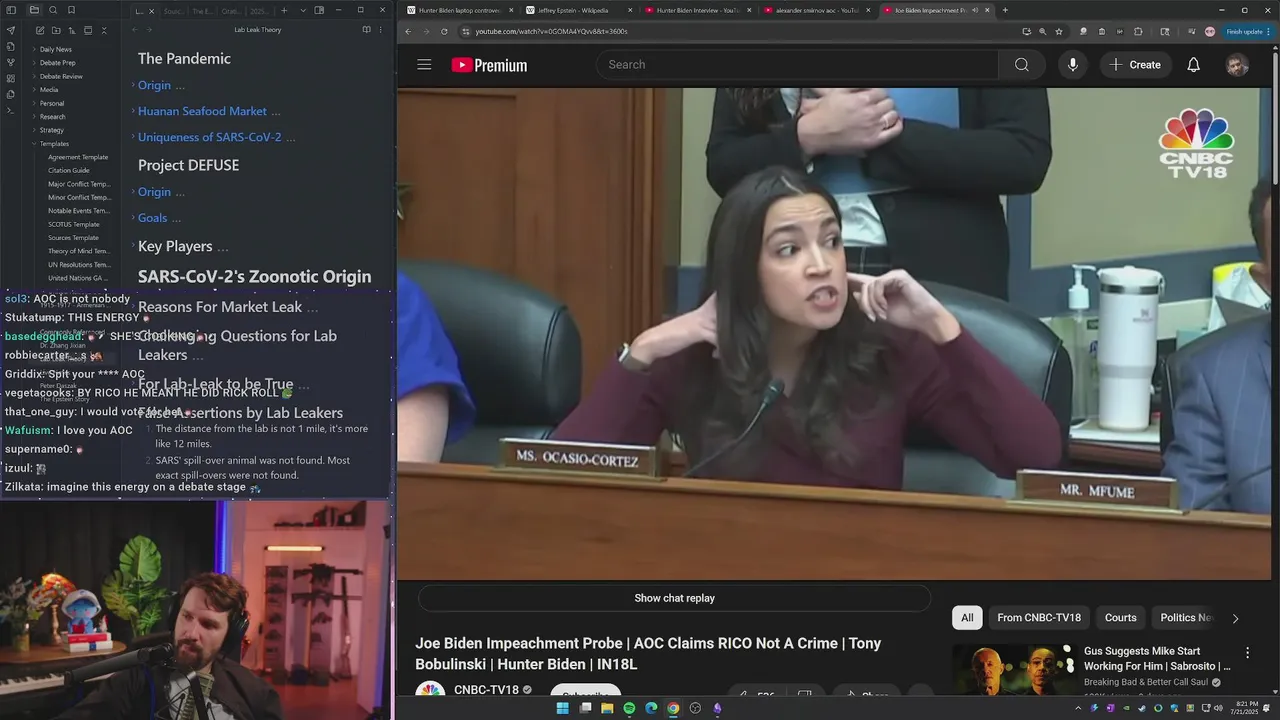The image size is (1280, 720).
Task: Open the YouTube account avatar menu
Action: pyautogui.click(x=1237, y=65)
